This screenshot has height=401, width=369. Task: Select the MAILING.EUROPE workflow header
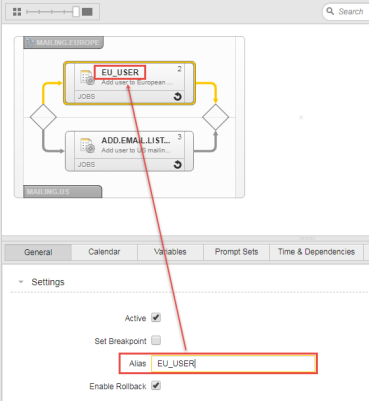[63, 43]
